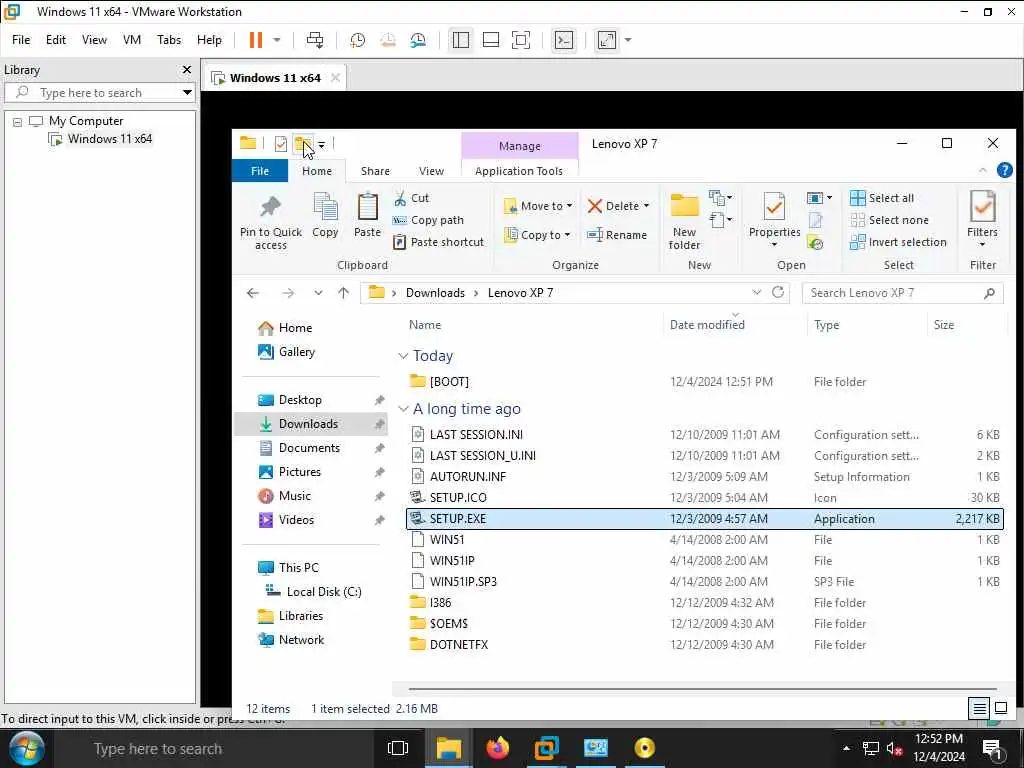Screen dimensions: 1024x768
Task: Click the Search Lenovo XP 7 box
Action: (x=903, y=293)
